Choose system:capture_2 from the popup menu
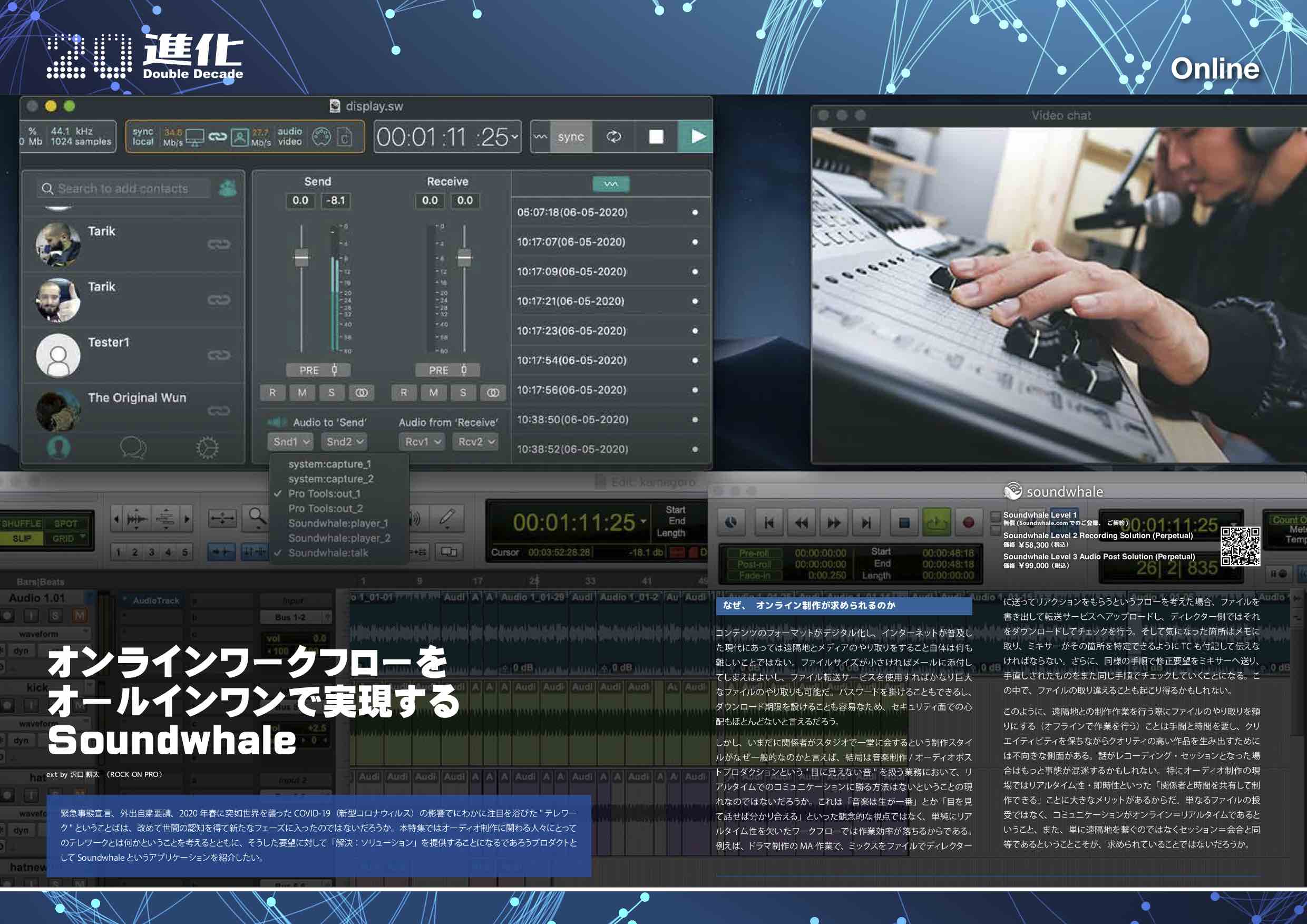Viewport: 1307px width, 924px height. click(339, 479)
